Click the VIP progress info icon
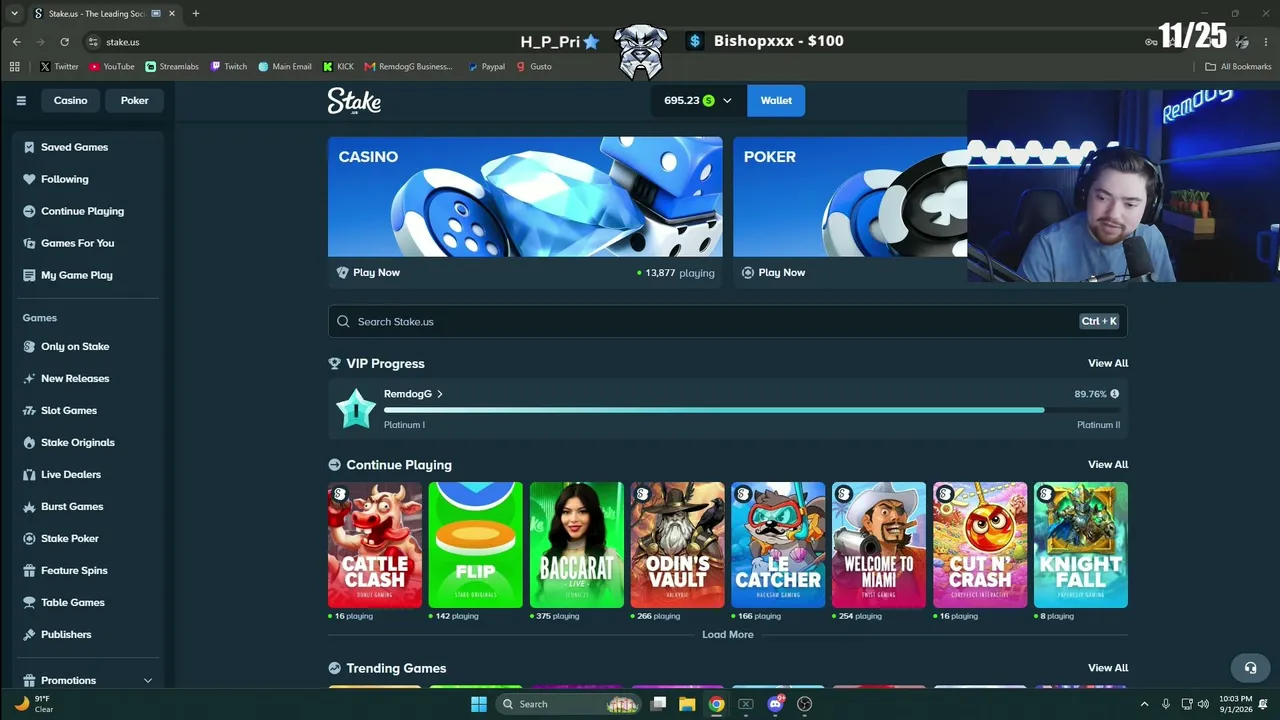 (1115, 394)
